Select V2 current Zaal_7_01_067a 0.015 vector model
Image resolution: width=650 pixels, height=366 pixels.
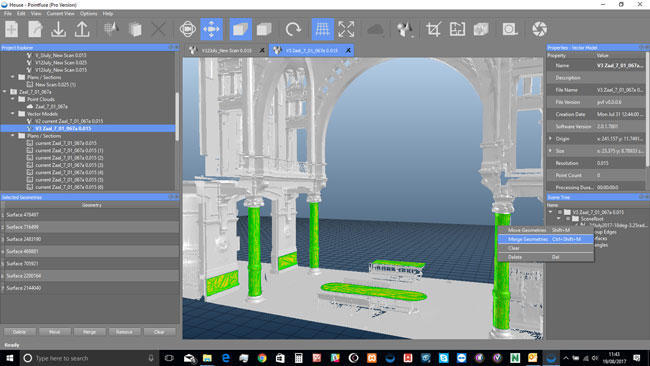(69, 121)
